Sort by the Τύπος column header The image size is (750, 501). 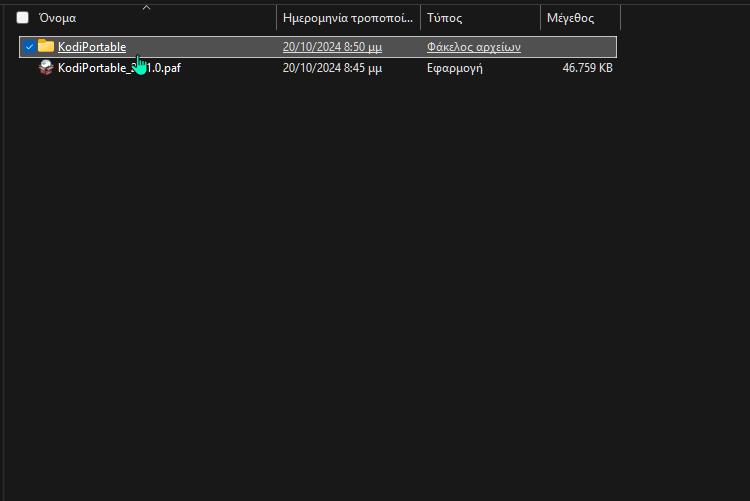444,18
